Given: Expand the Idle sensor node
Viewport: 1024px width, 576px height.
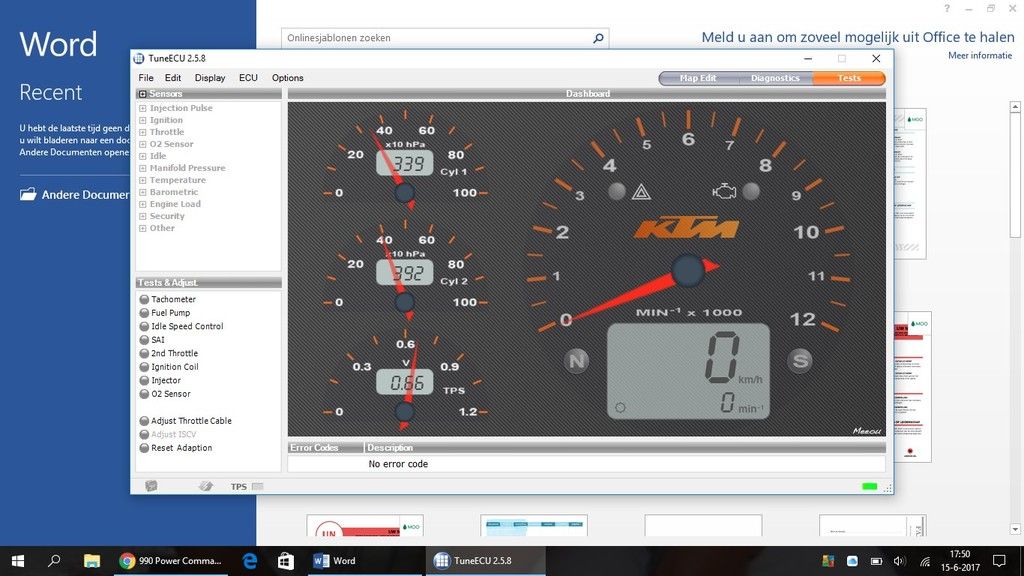Looking at the screenshot, I should pyautogui.click(x=142, y=156).
